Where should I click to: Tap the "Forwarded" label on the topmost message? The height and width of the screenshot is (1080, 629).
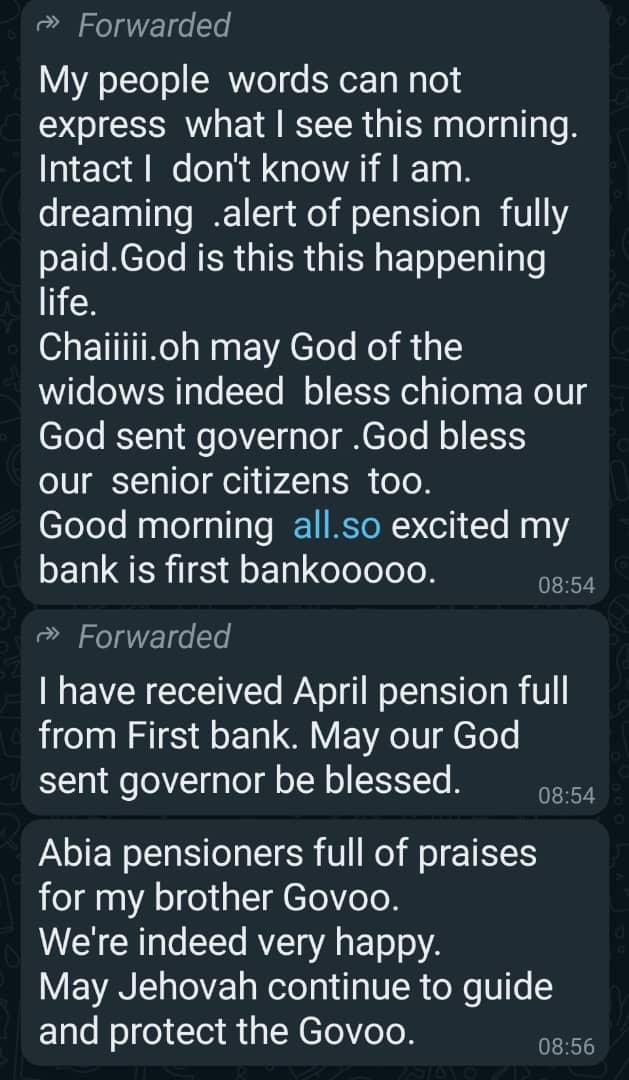[154, 25]
